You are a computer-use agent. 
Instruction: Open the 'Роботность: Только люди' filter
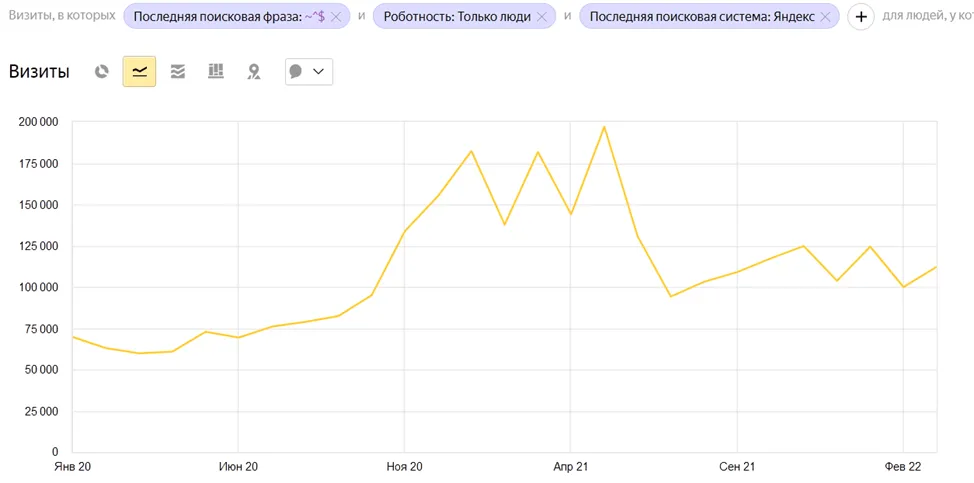[457, 17]
